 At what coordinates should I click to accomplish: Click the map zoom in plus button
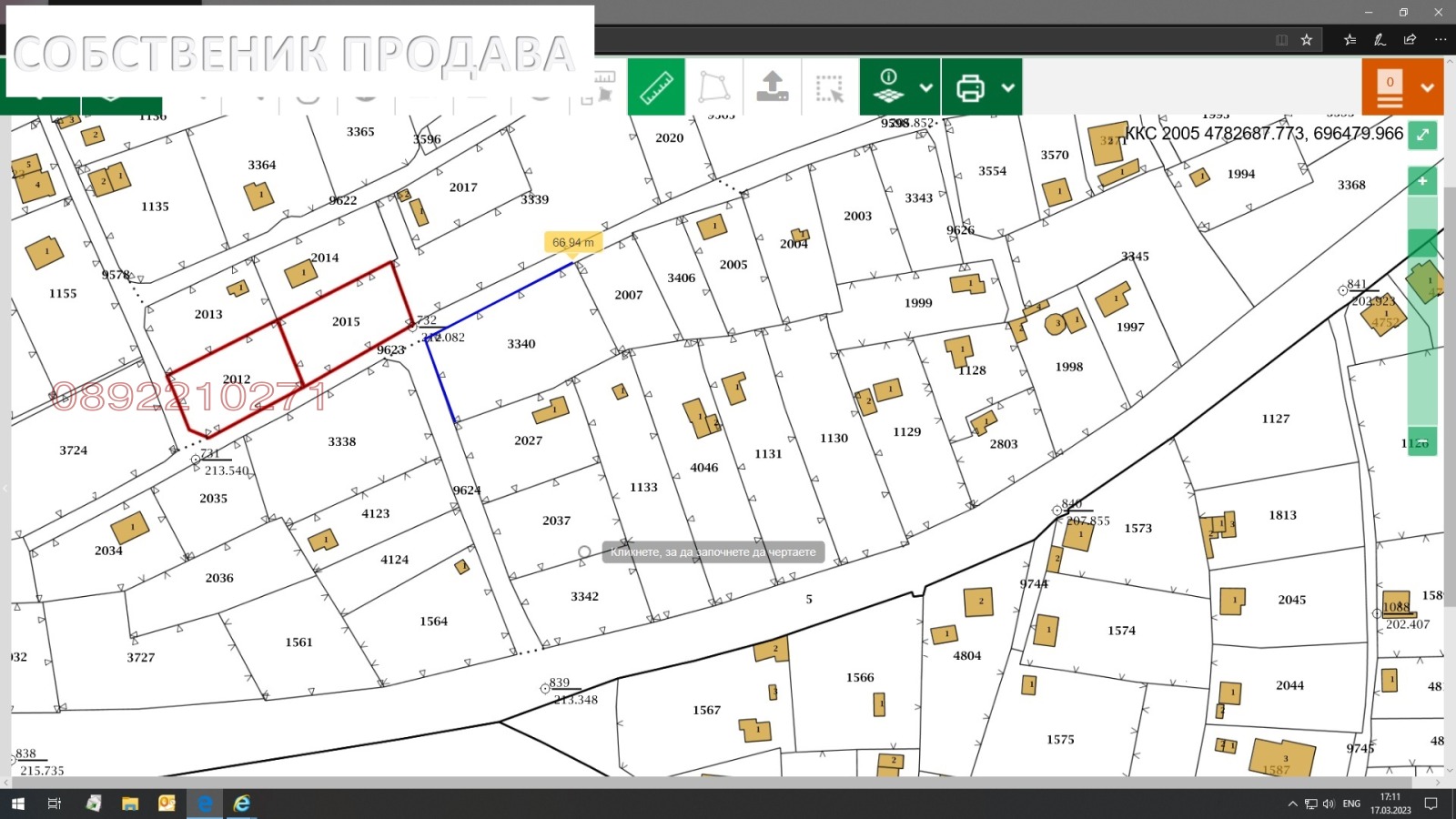tap(1421, 180)
